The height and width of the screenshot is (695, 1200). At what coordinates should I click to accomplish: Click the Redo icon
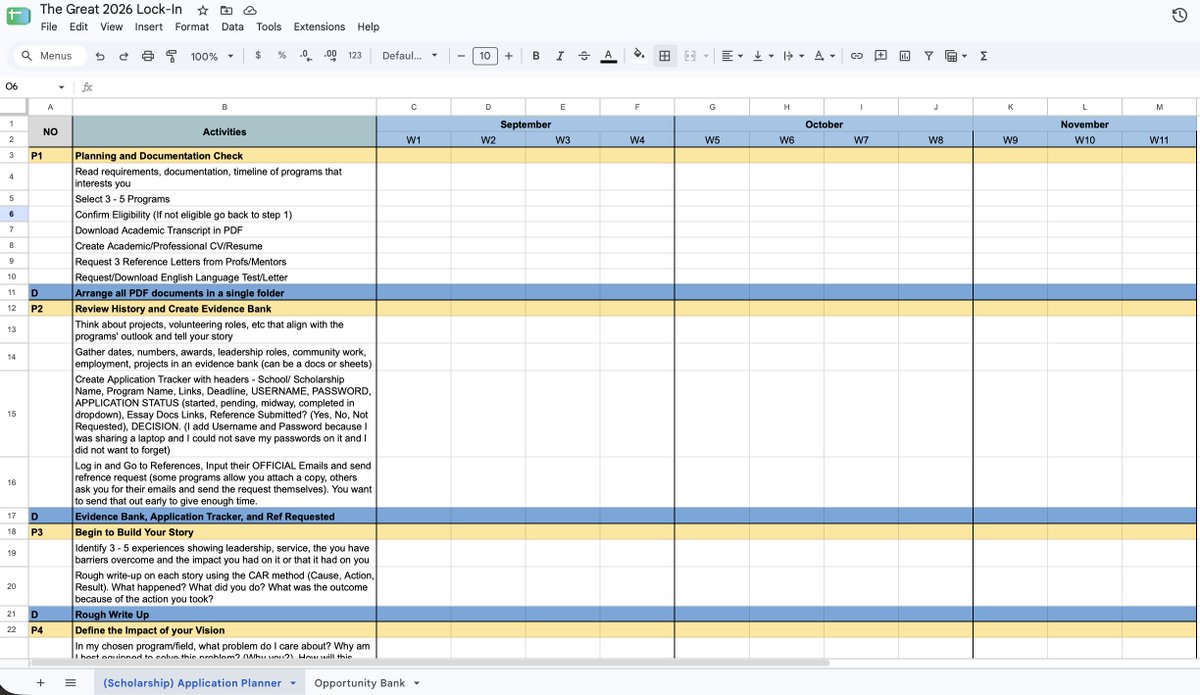coord(123,56)
